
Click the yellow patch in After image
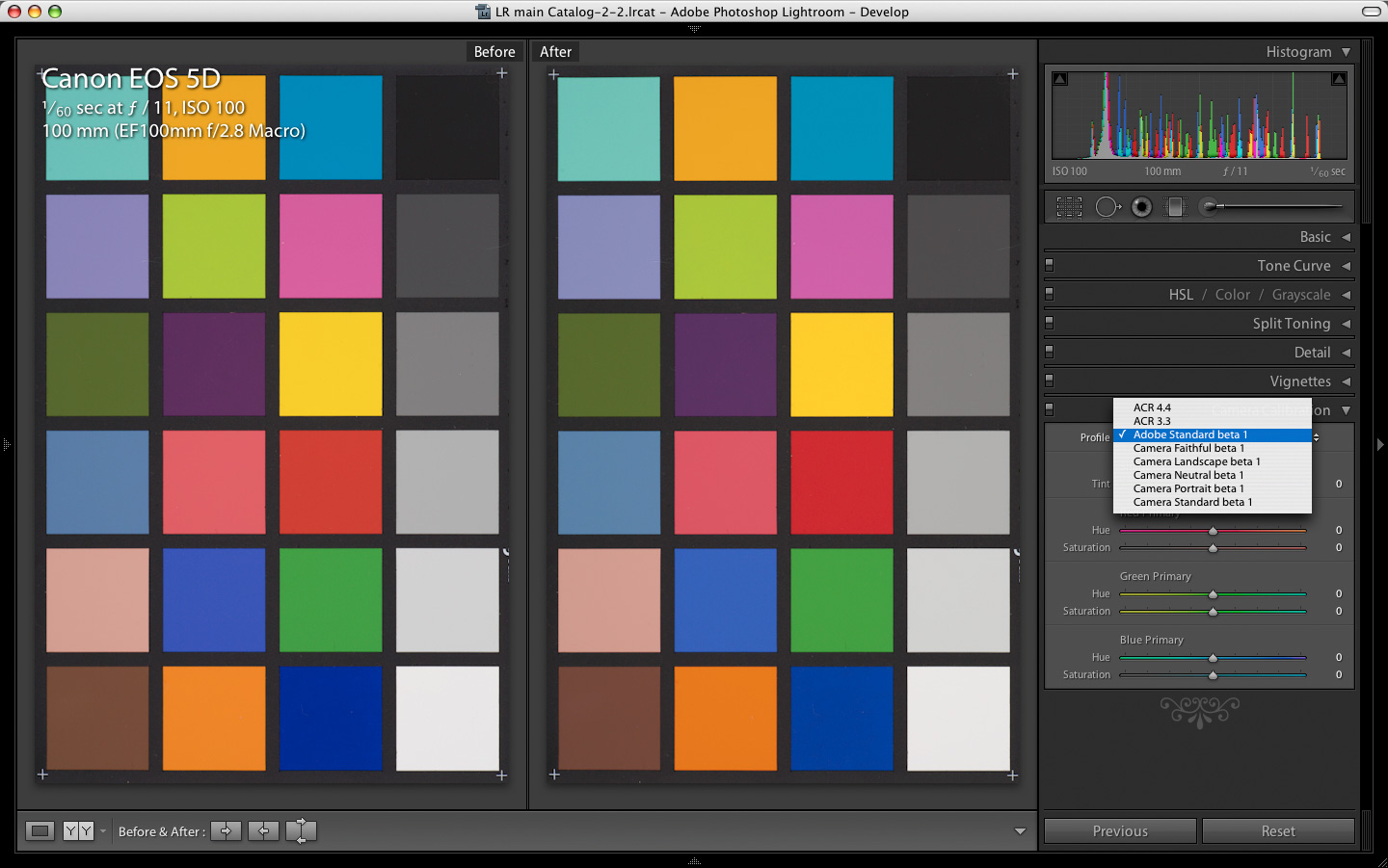pyautogui.click(x=841, y=364)
